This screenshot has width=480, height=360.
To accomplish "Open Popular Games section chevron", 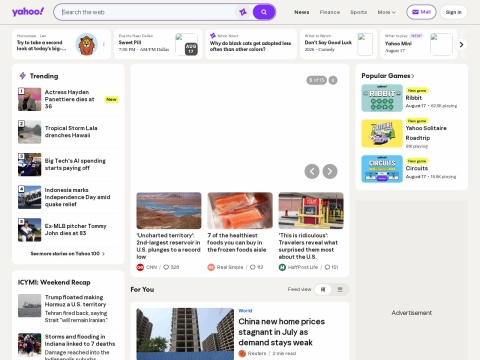I will pos(413,76).
